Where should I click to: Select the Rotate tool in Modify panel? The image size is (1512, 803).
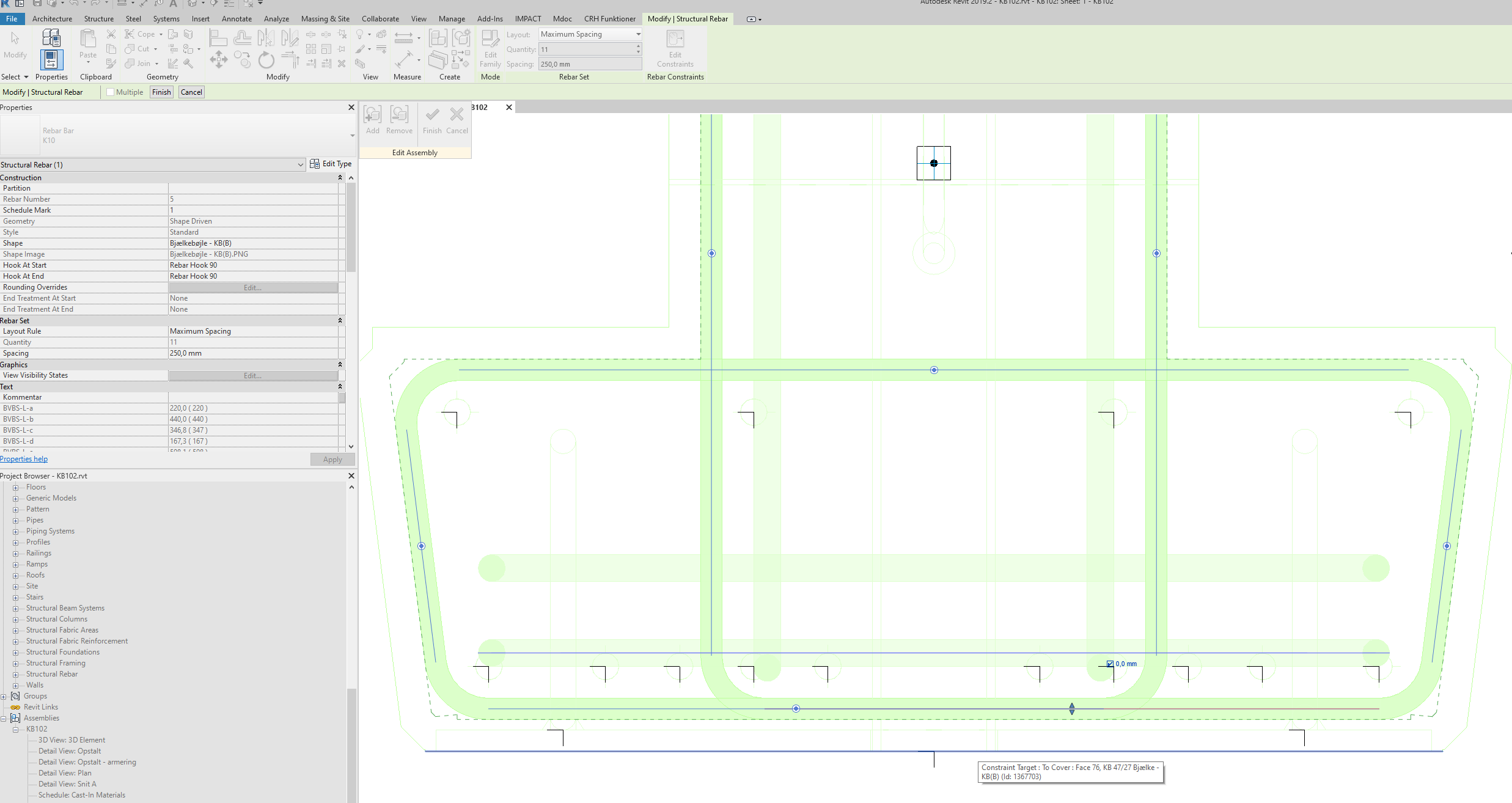(266, 60)
